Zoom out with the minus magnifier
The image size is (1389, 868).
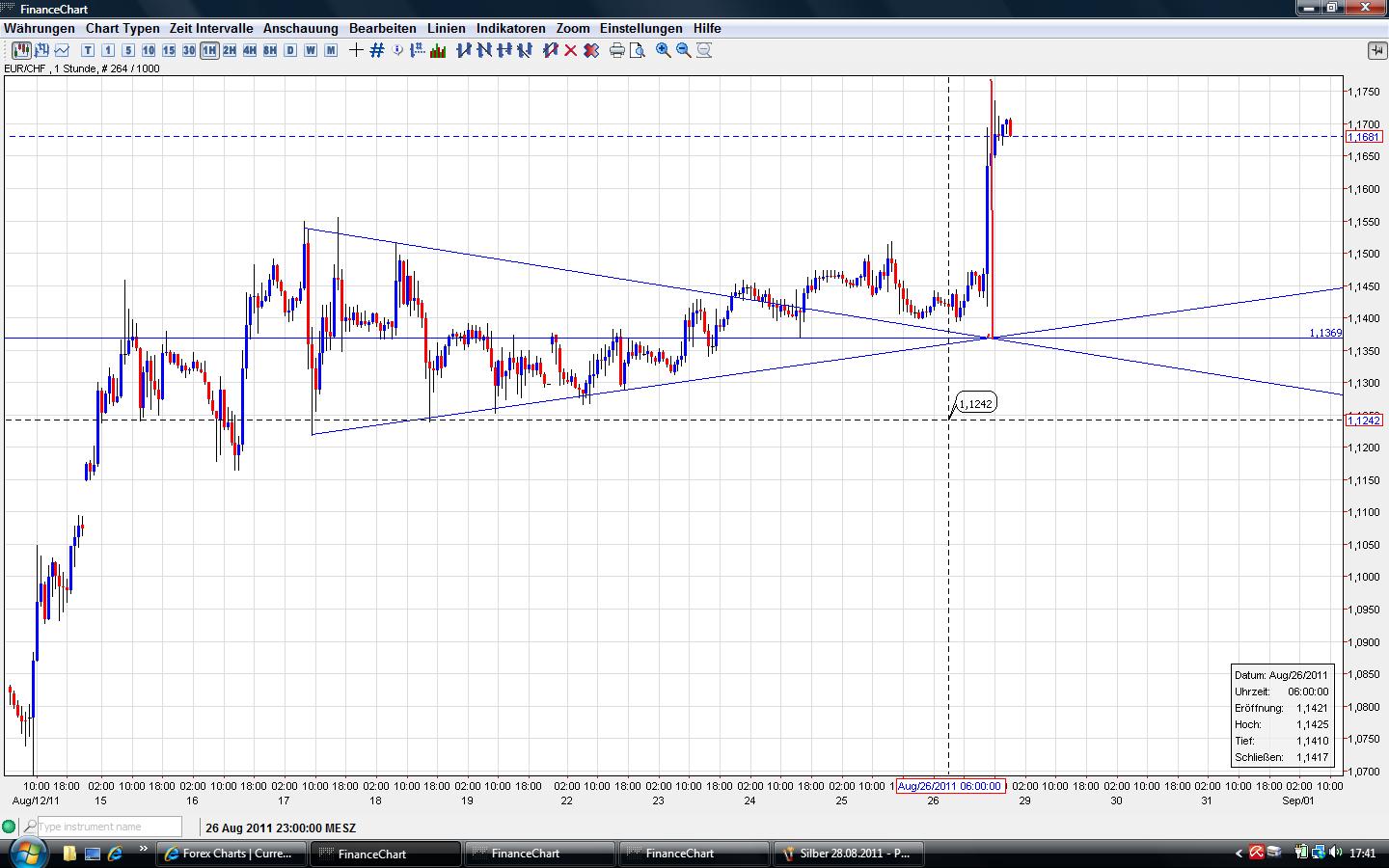(684, 50)
